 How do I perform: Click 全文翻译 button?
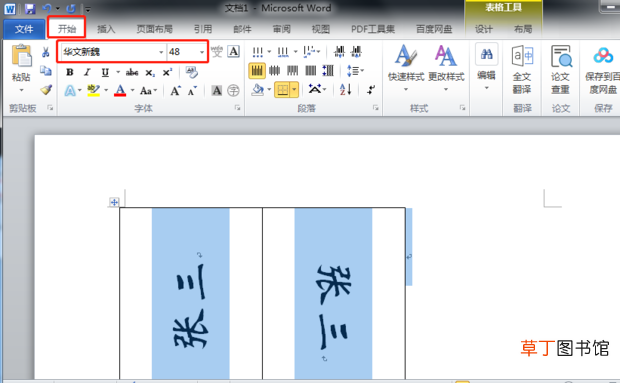click(x=522, y=70)
